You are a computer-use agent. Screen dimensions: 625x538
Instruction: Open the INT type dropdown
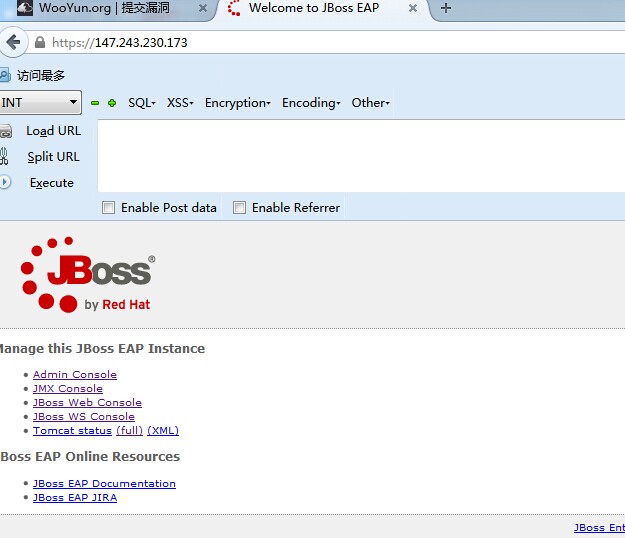coord(40,102)
